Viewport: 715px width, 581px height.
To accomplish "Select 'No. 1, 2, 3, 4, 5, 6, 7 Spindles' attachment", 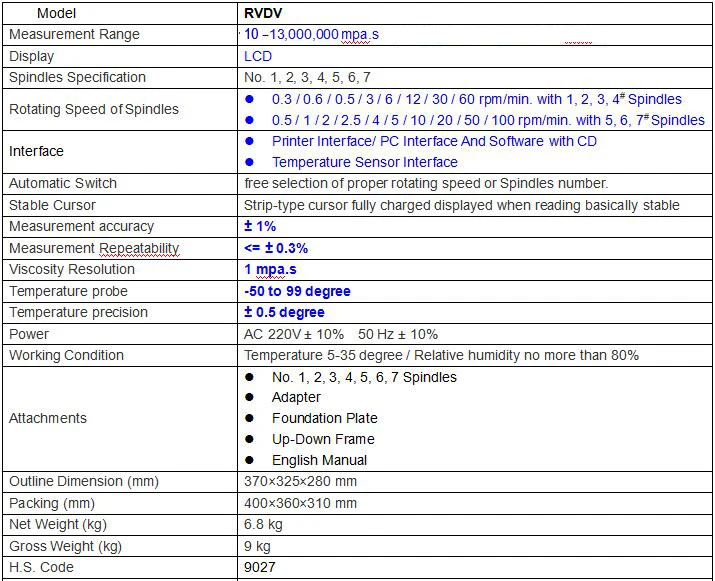I will (364, 377).
